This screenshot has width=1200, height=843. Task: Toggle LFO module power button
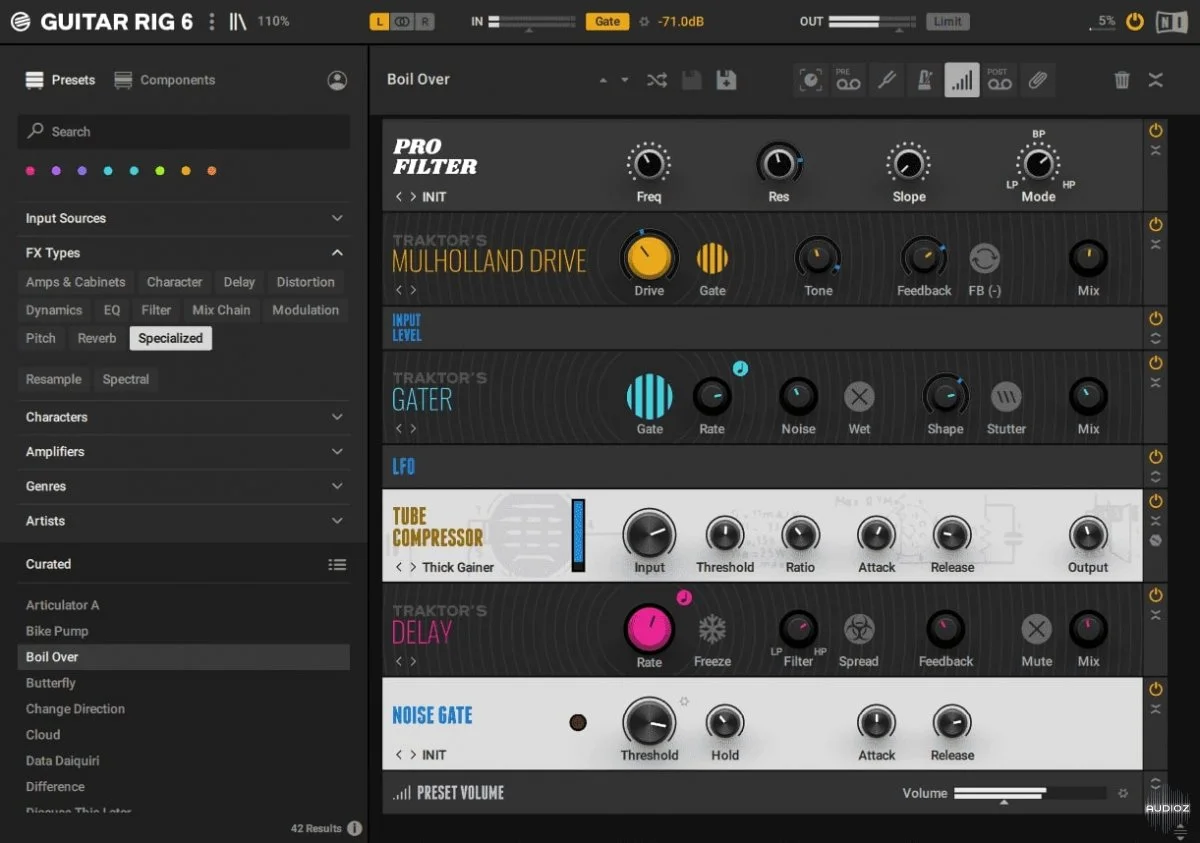pyautogui.click(x=1156, y=457)
